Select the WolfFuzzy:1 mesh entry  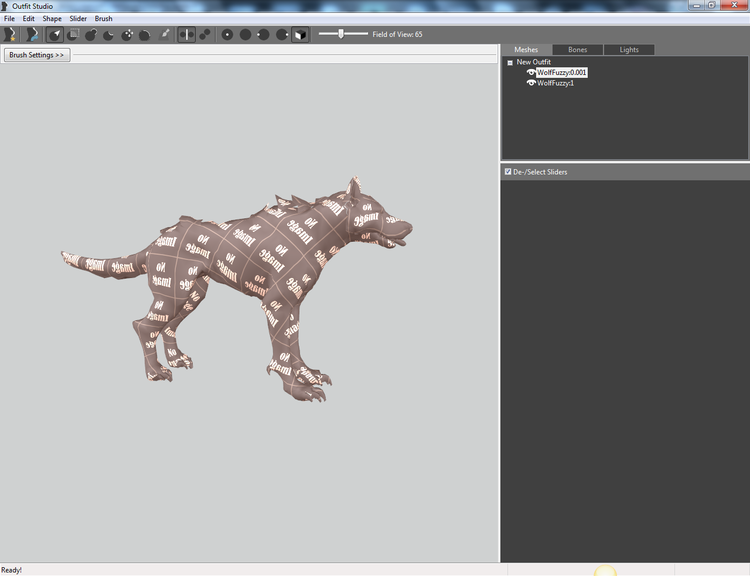[x=555, y=83]
